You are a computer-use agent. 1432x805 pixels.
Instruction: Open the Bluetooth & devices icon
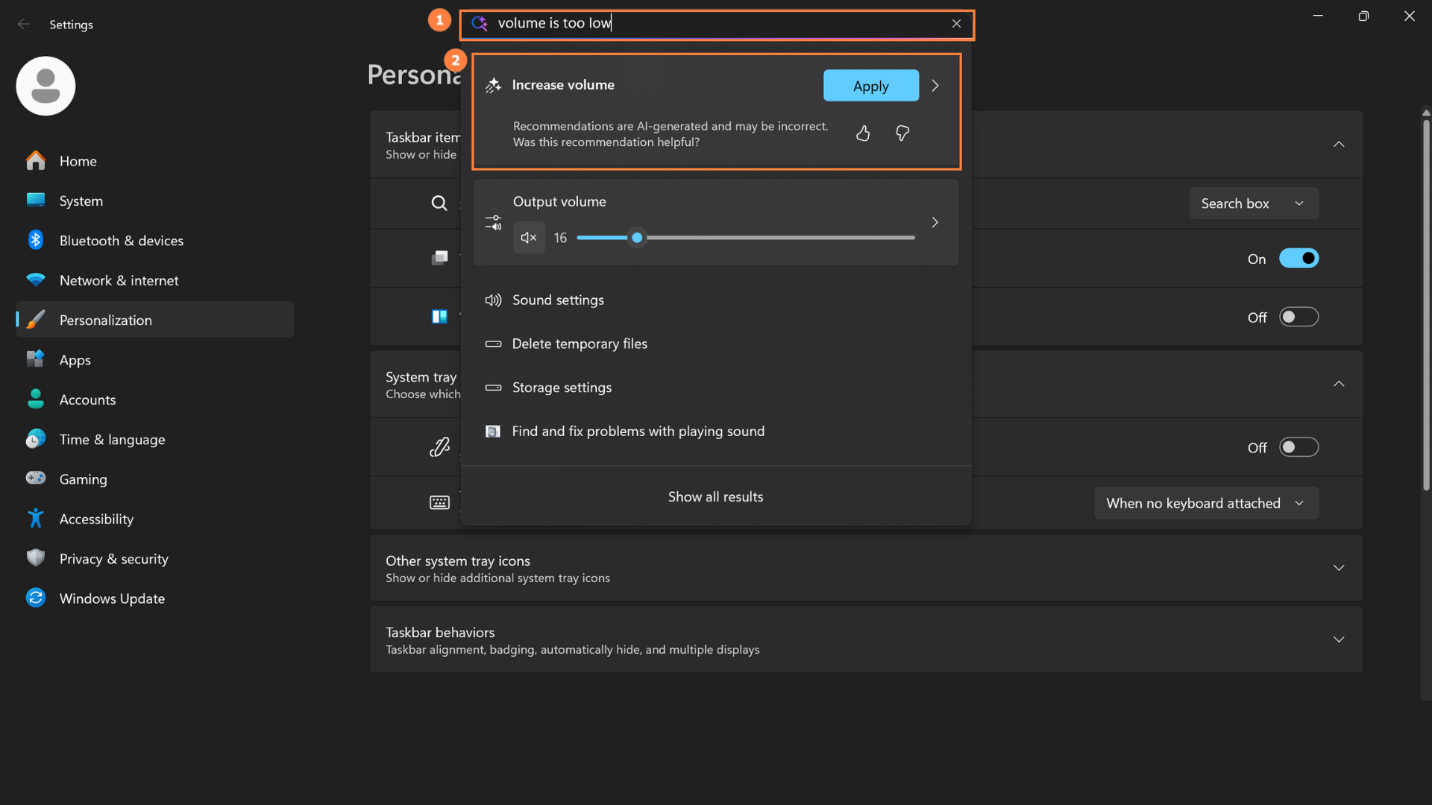coord(36,240)
